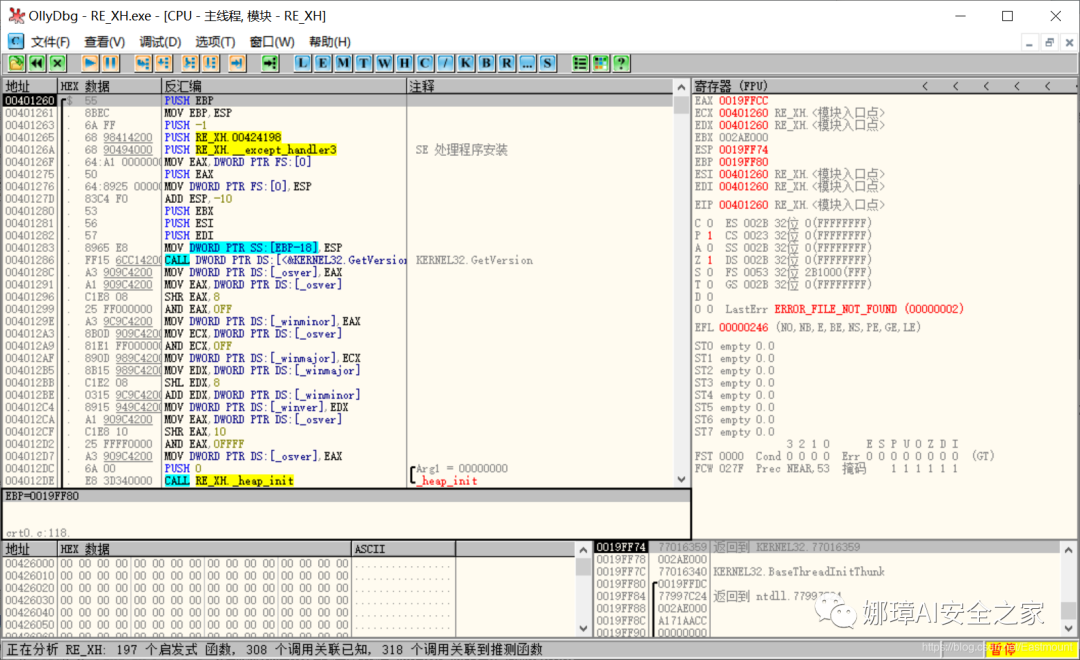Click dump pane scrollbar down arrow
The height and width of the screenshot is (660, 1080).
pyautogui.click(x=583, y=628)
